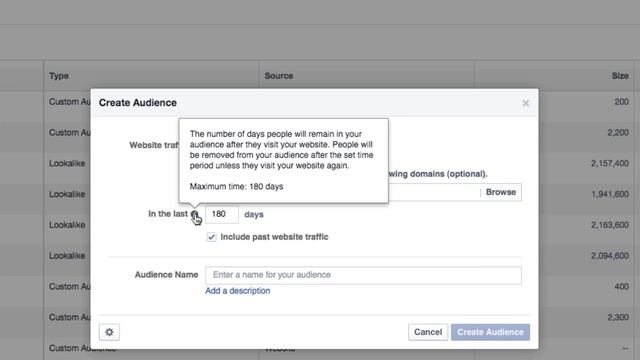Open the Add a description link
The width and height of the screenshot is (640, 360).
click(x=238, y=291)
